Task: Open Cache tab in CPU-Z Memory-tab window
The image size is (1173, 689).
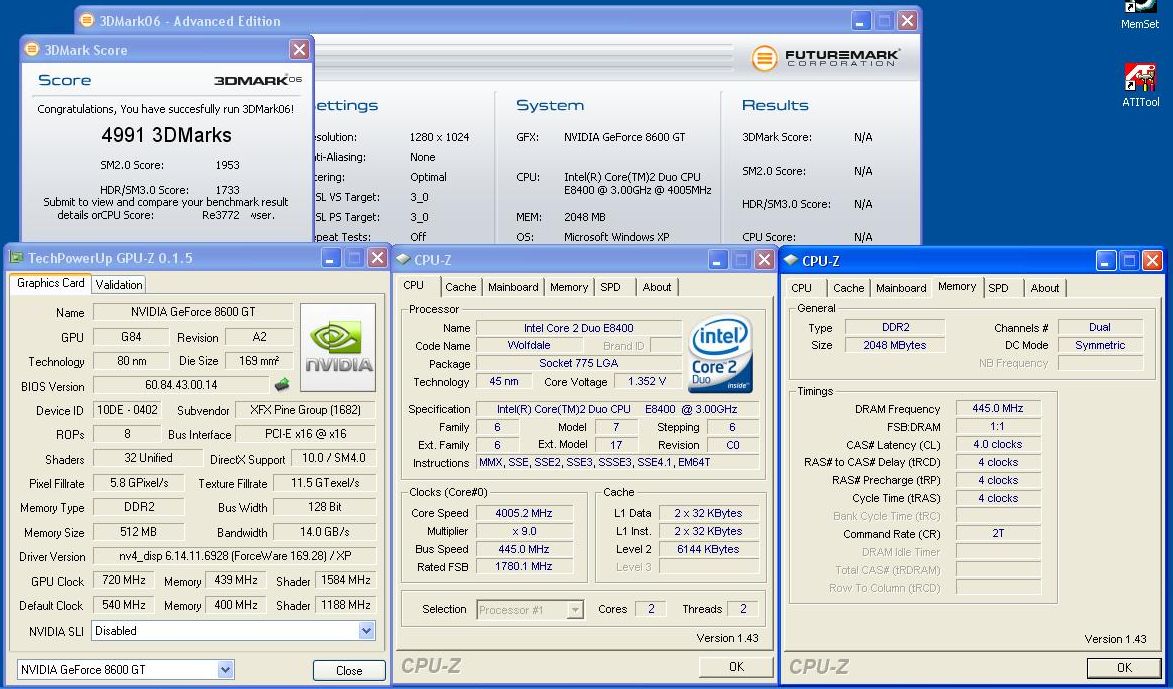Action: click(848, 287)
